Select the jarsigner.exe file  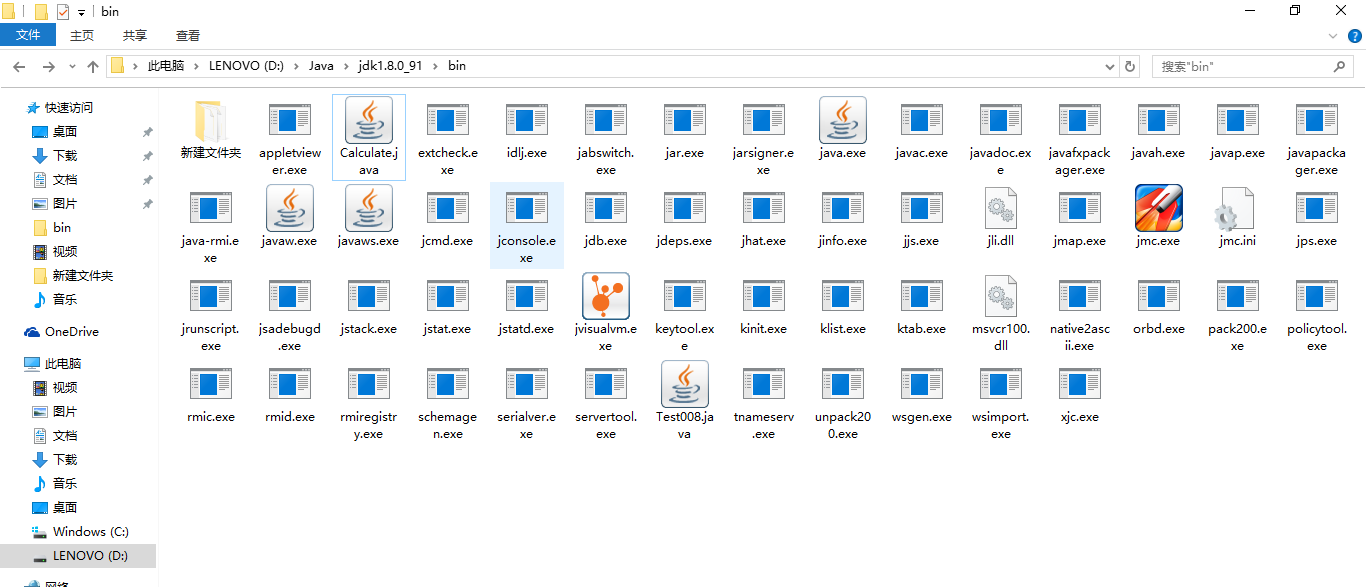point(764,137)
